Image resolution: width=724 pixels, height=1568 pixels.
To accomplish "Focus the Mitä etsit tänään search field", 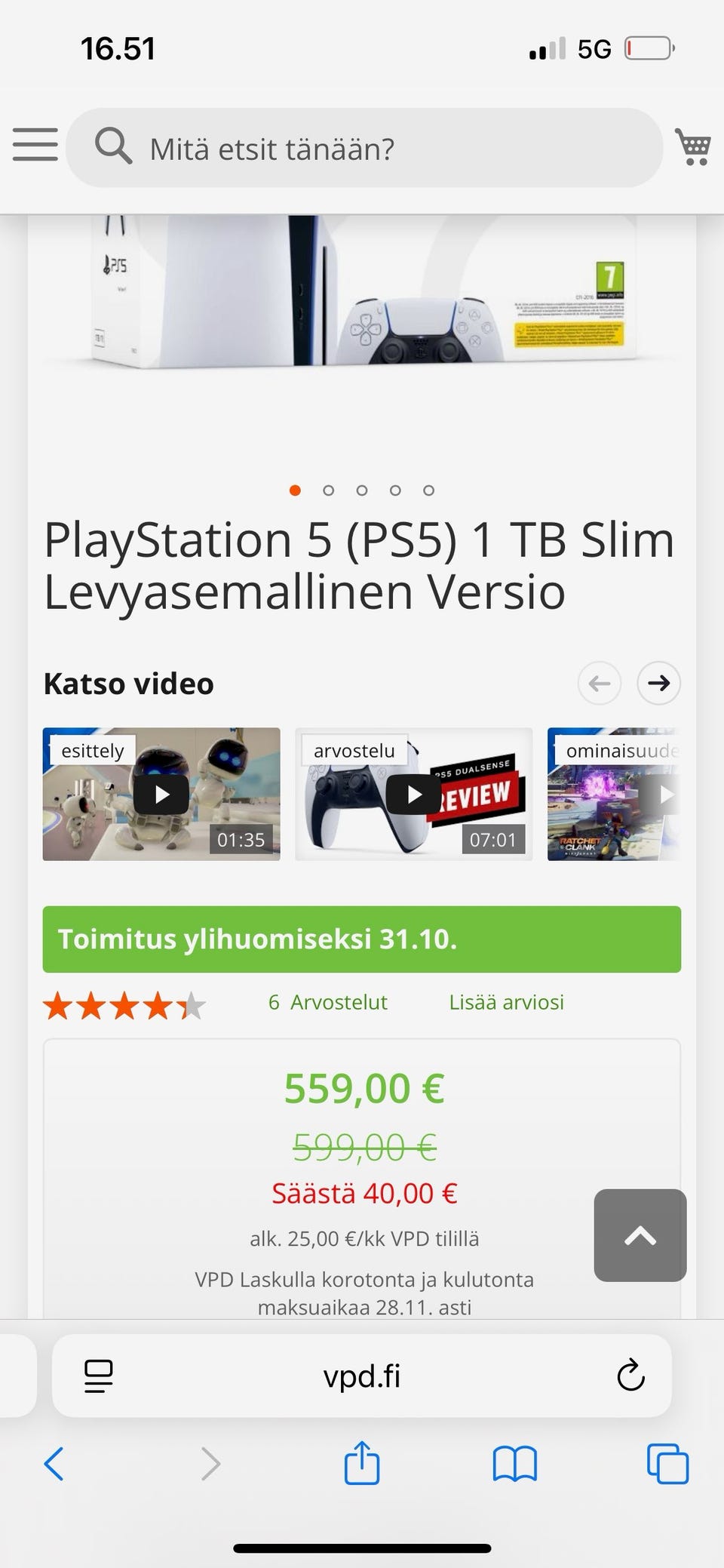I will tap(364, 148).
